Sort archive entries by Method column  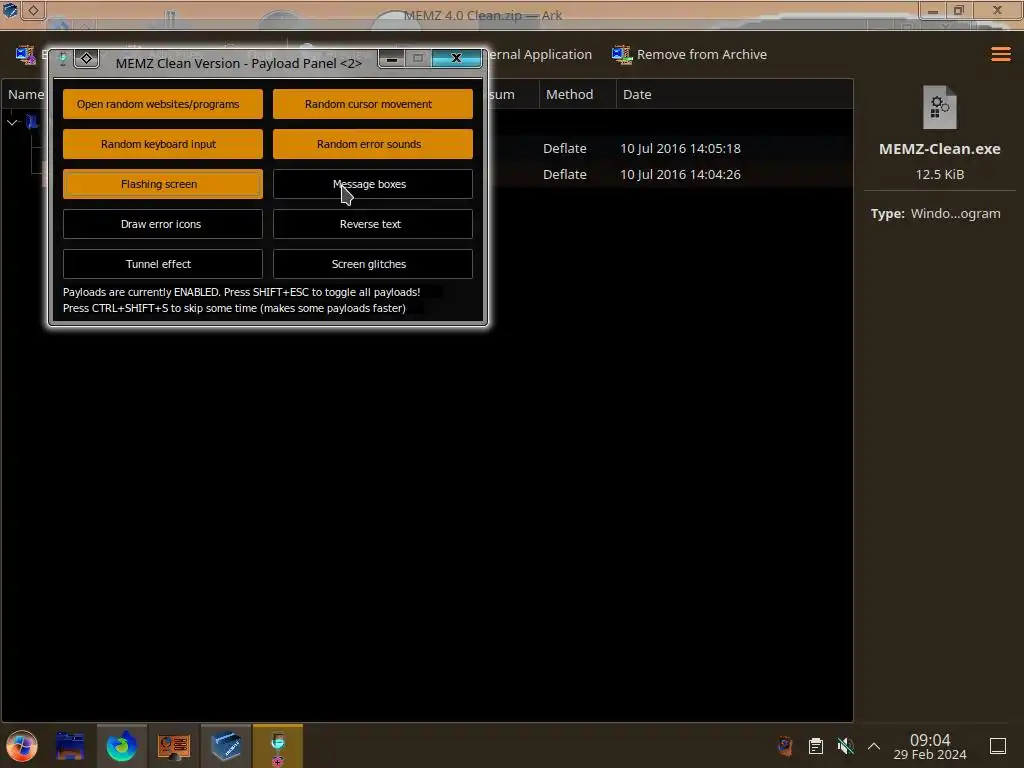pyautogui.click(x=577, y=94)
